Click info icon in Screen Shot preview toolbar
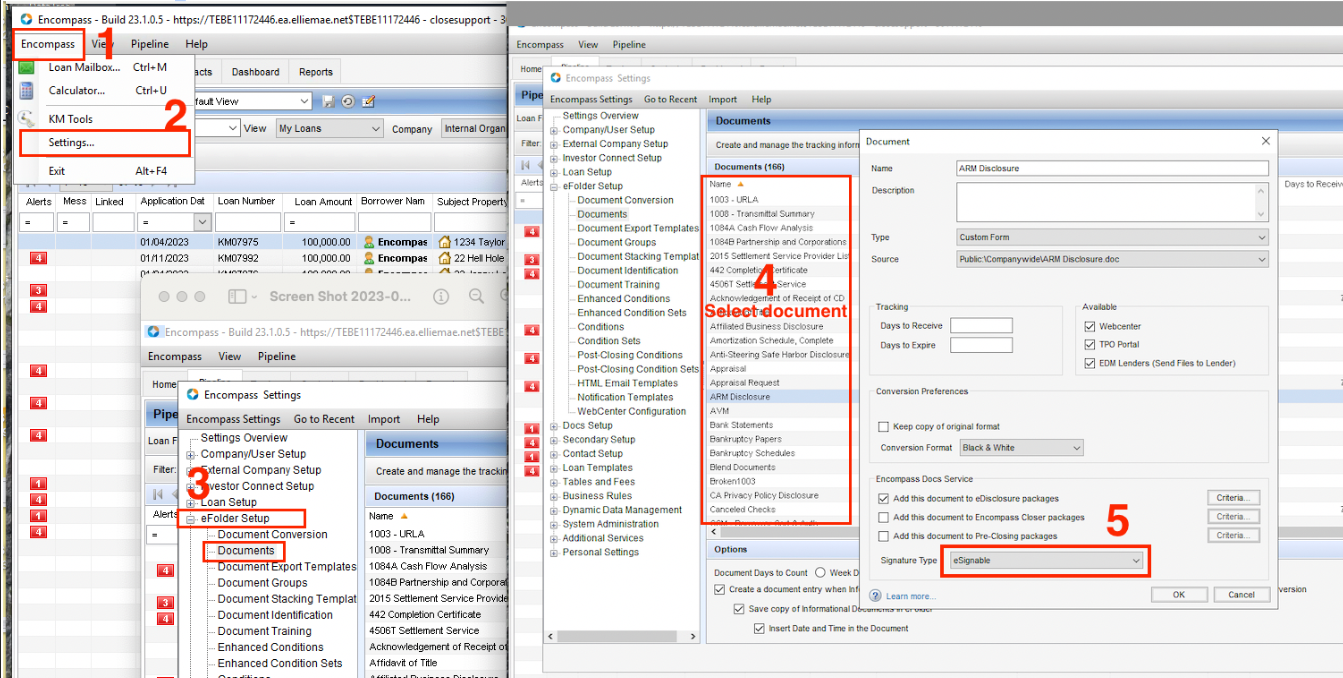 click(x=442, y=297)
